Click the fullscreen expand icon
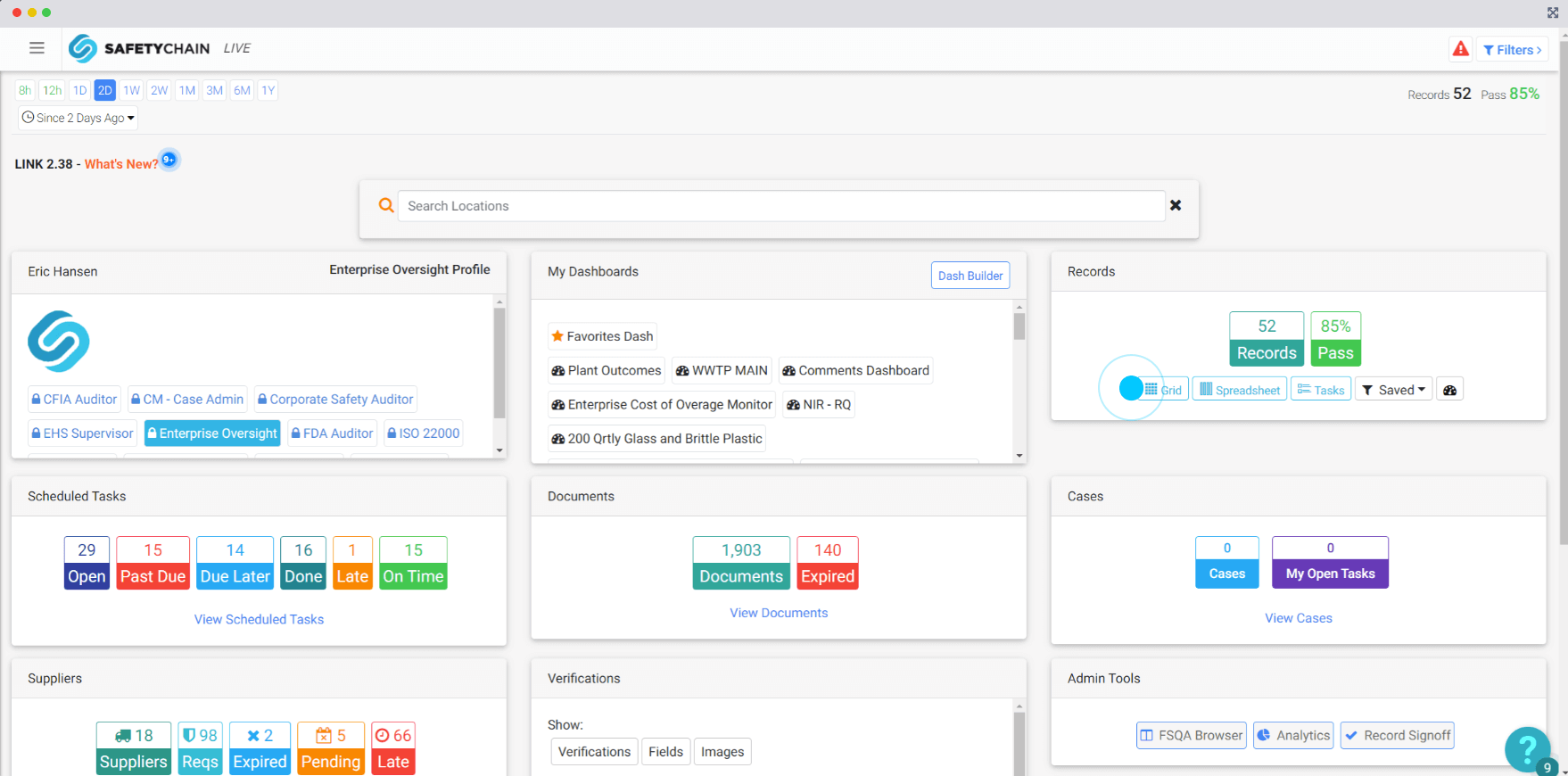The width and height of the screenshot is (1568, 776). pos(1553,13)
